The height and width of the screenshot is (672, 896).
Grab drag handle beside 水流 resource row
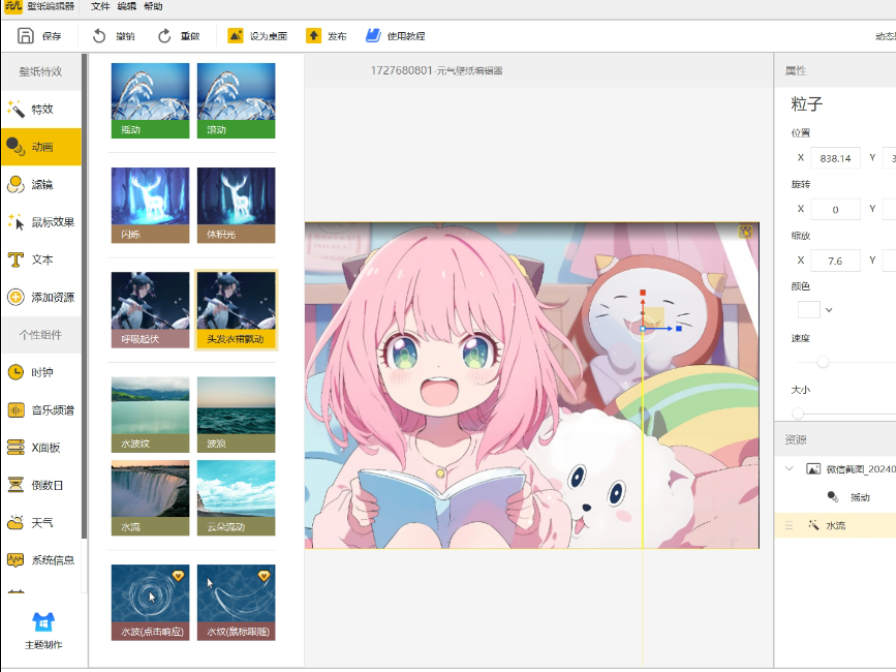click(789, 525)
